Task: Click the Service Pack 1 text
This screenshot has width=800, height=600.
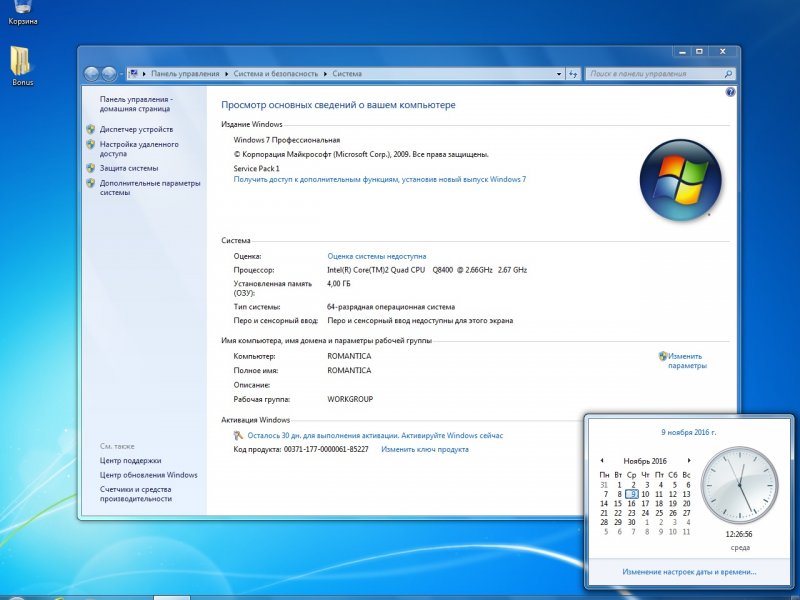Action: tap(257, 168)
